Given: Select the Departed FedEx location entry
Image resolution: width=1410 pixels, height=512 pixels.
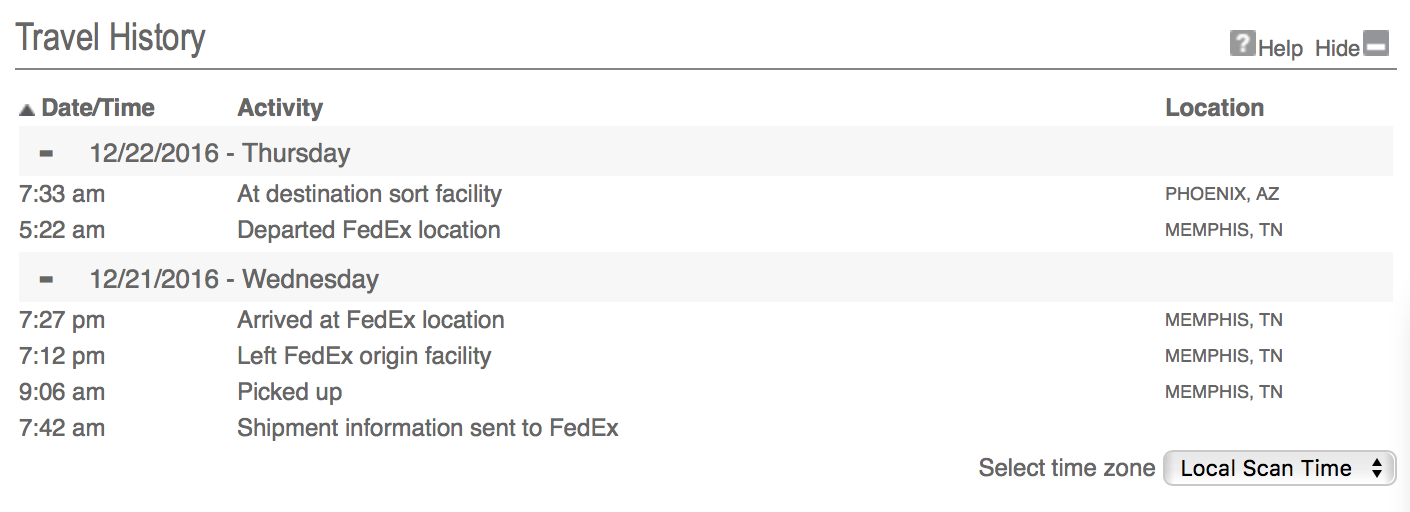Looking at the screenshot, I should point(368,230).
